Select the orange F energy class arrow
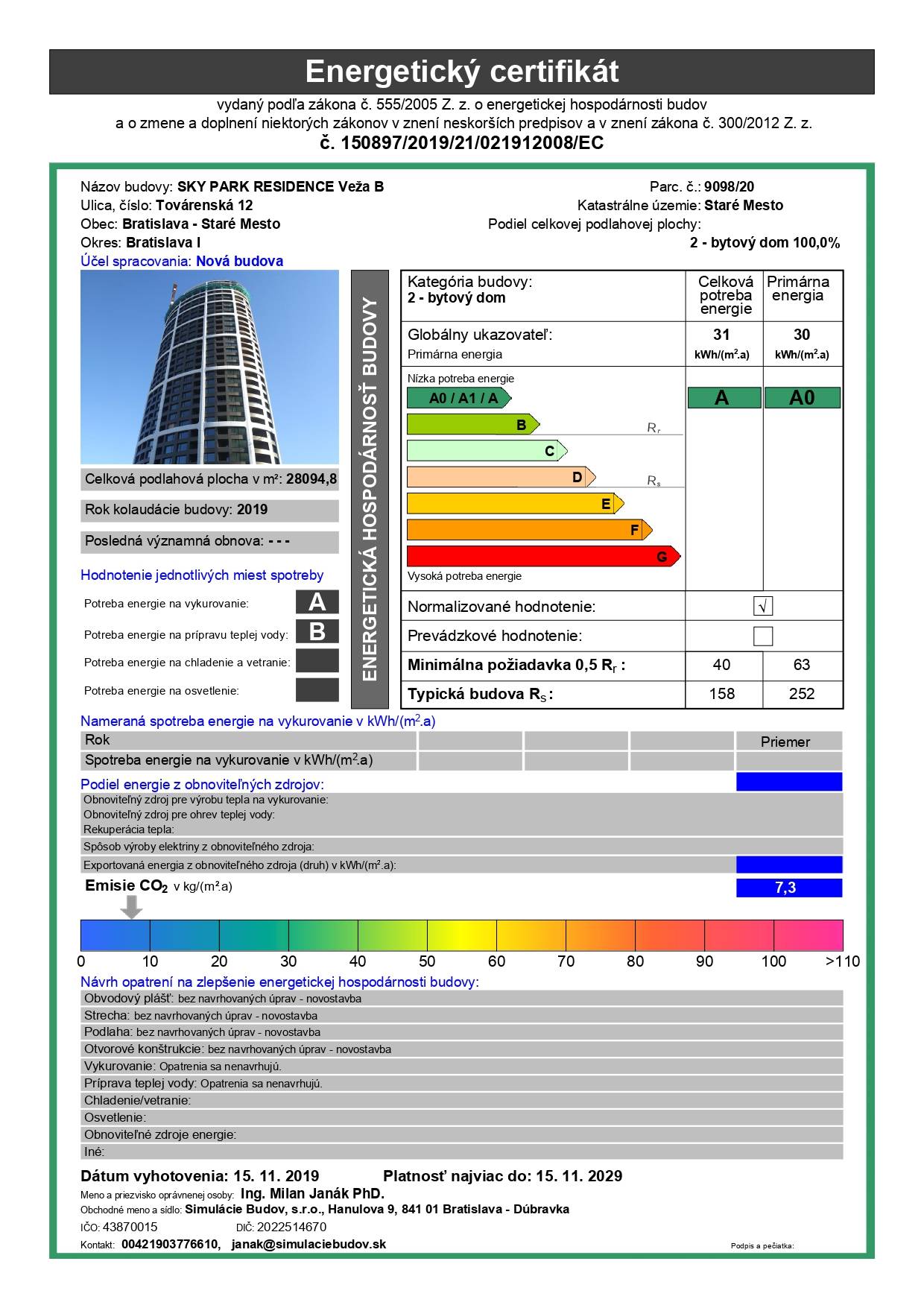 click(x=529, y=530)
